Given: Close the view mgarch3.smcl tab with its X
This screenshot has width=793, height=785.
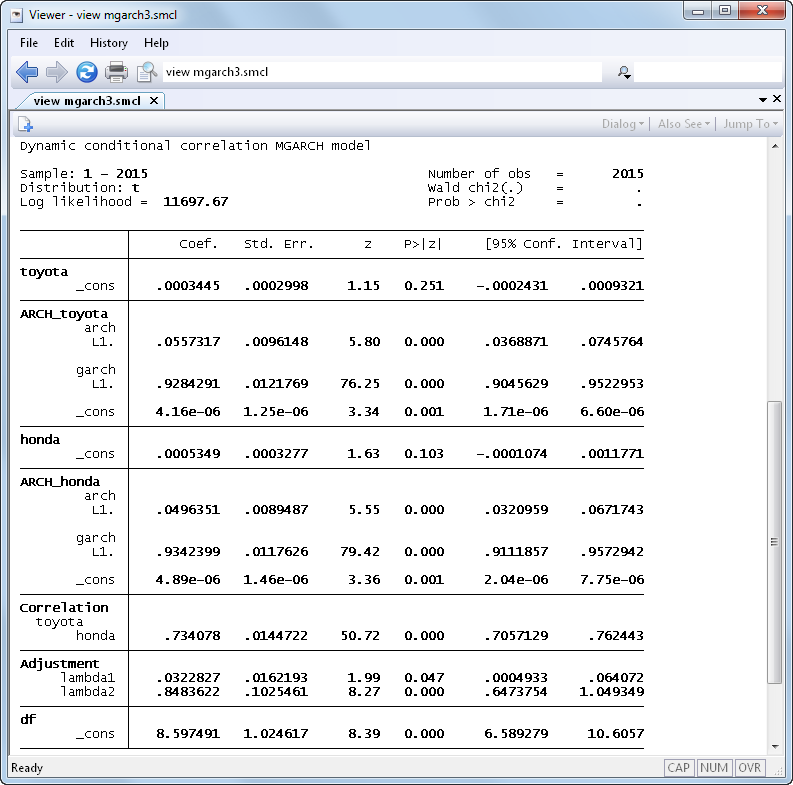Looking at the screenshot, I should point(154,100).
